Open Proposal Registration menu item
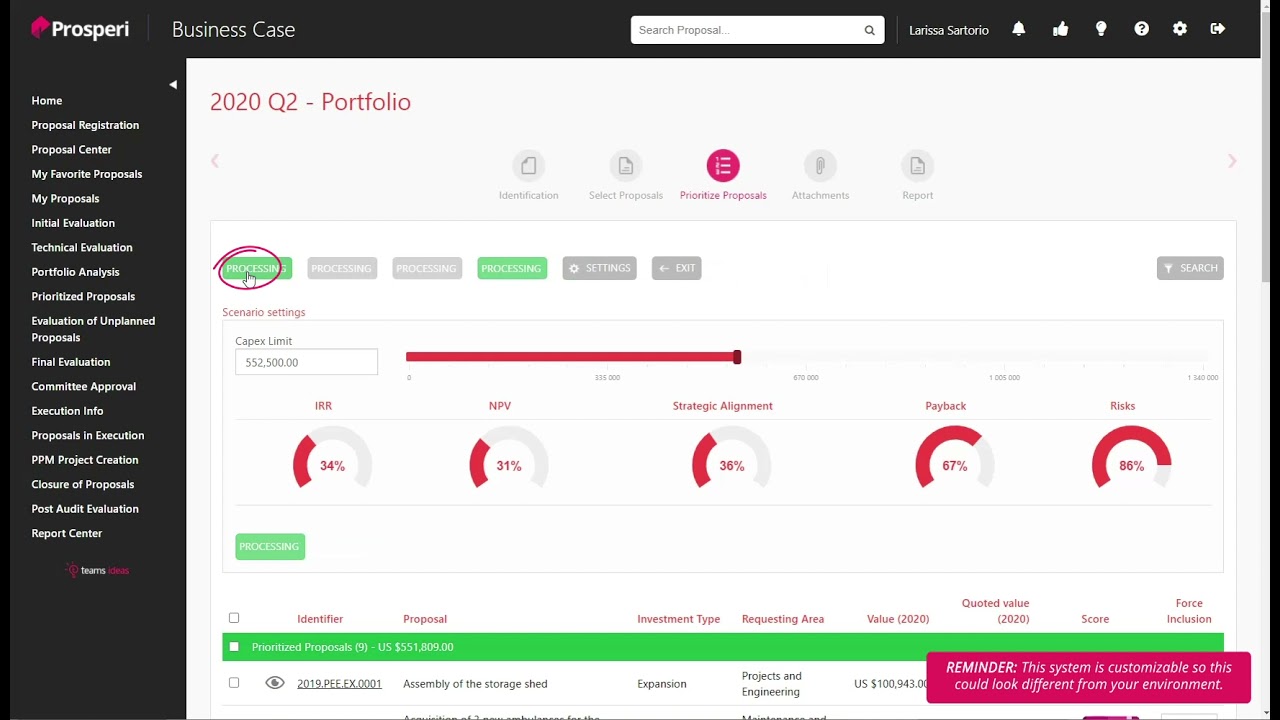Viewport: 1280px width, 720px height. coord(85,125)
